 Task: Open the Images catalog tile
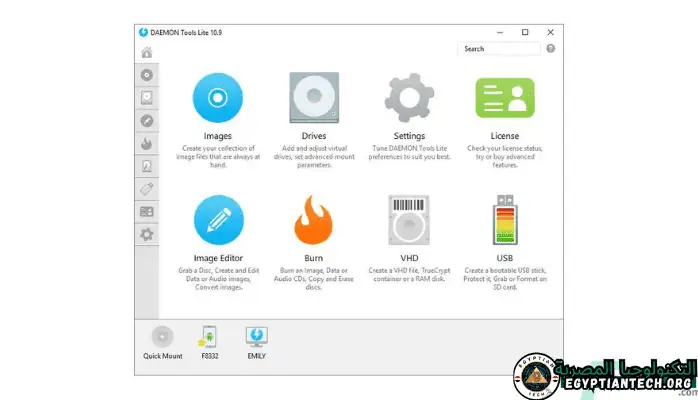tap(217, 98)
